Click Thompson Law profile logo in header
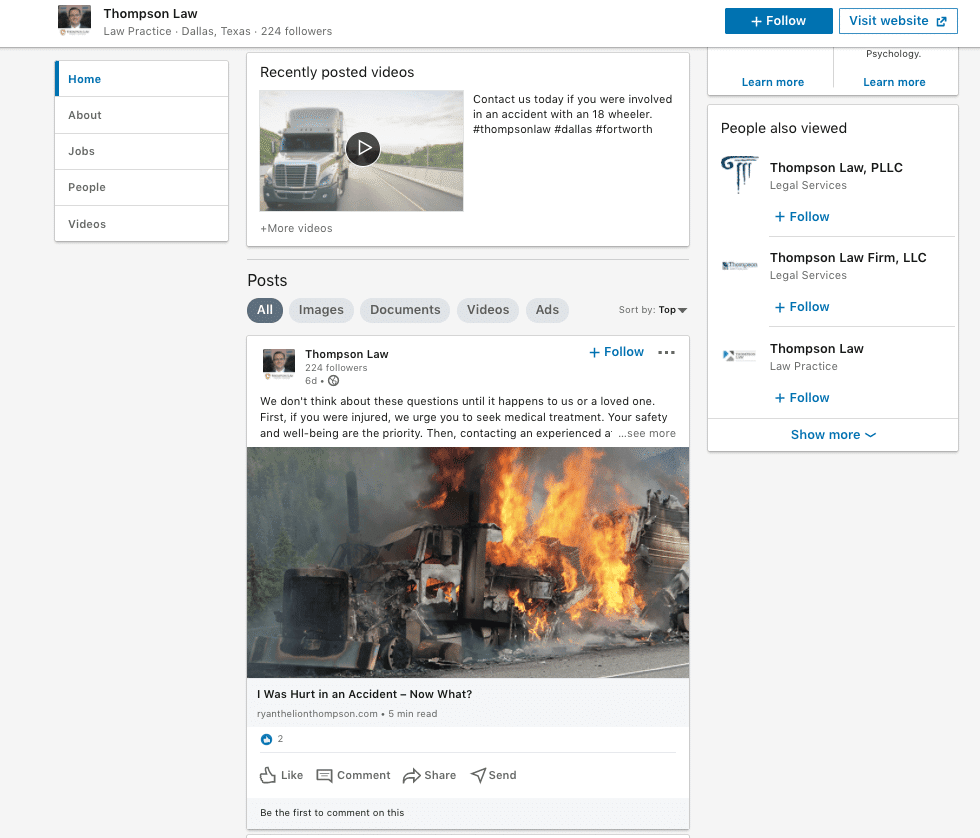 75,21
